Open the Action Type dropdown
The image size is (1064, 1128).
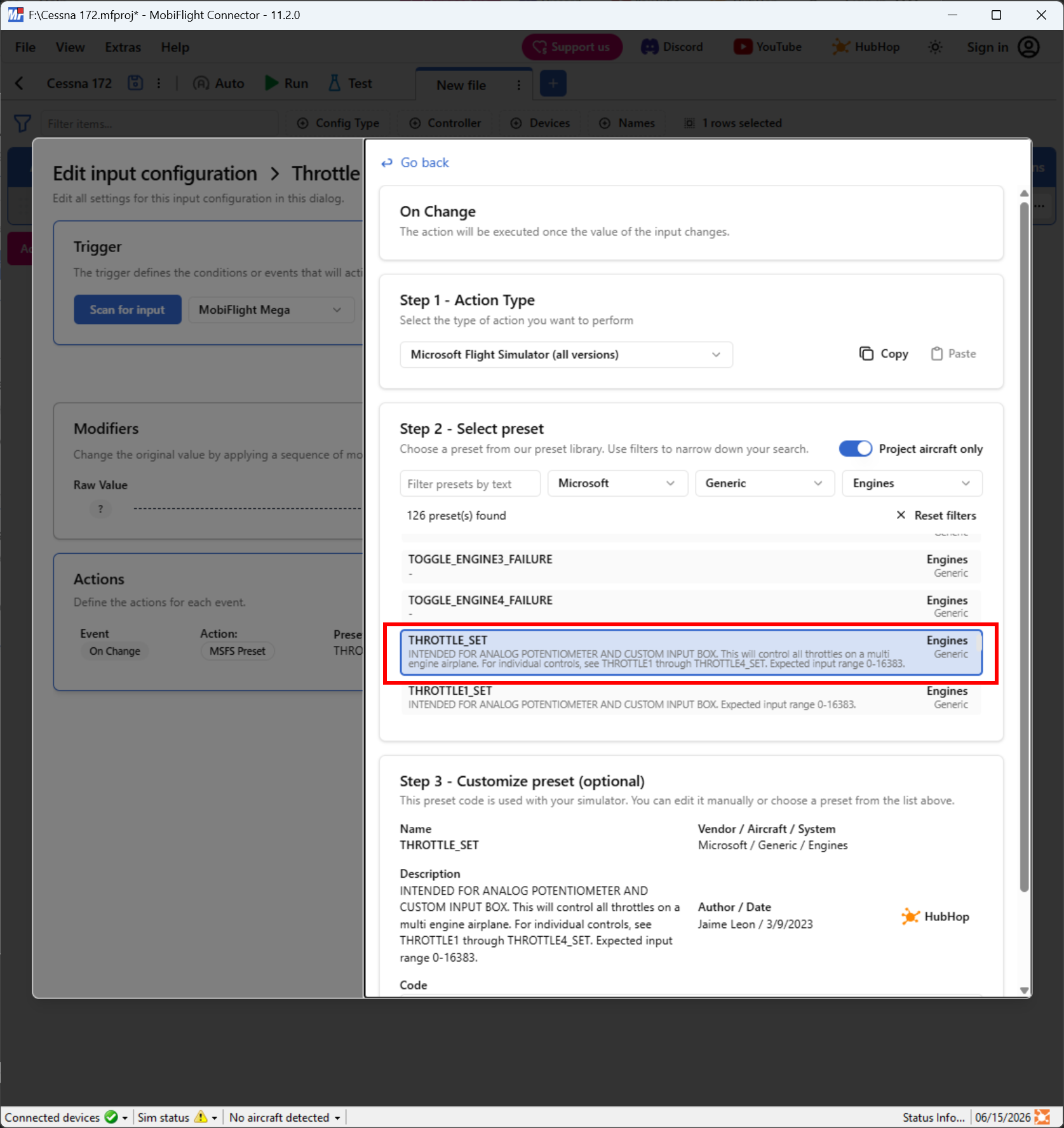[566, 354]
